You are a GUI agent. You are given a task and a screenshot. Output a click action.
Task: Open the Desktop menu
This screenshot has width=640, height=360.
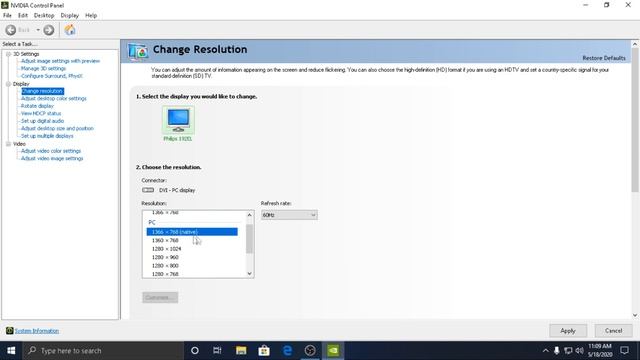point(44,16)
